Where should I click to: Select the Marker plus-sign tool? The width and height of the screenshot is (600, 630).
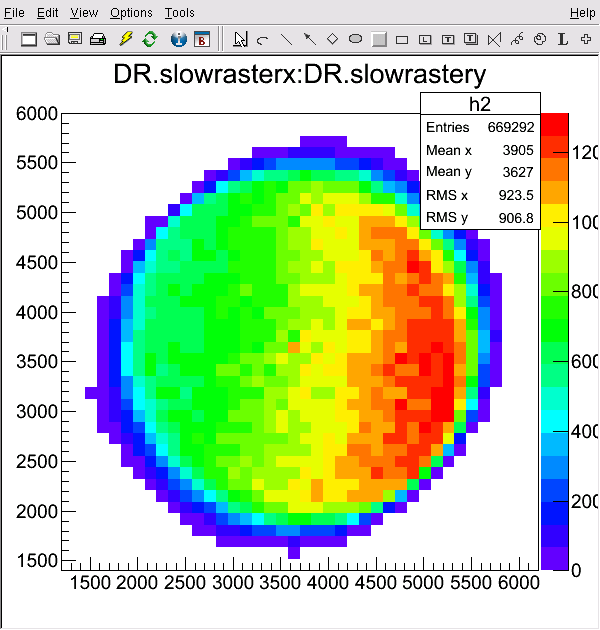point(586,39)
